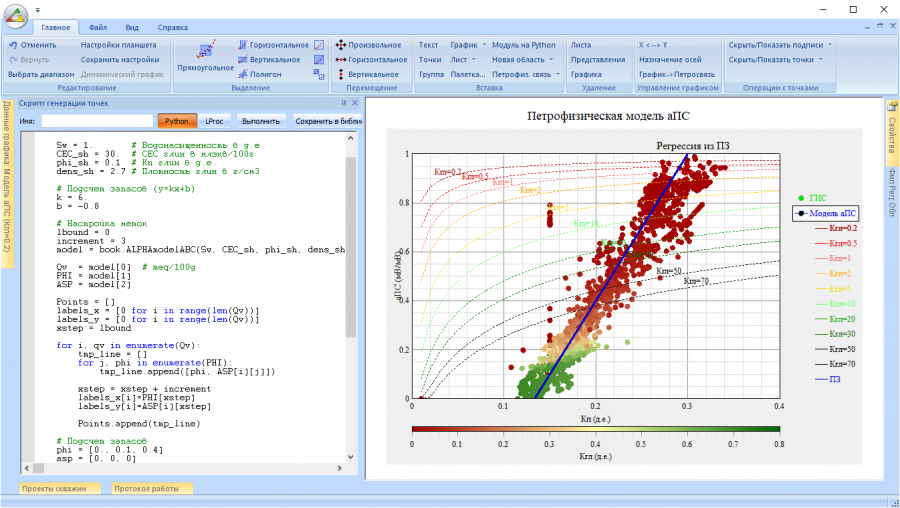Click Листа in the Удаление group
Viewport: 900px width, 508px height.
click(581, 45)
